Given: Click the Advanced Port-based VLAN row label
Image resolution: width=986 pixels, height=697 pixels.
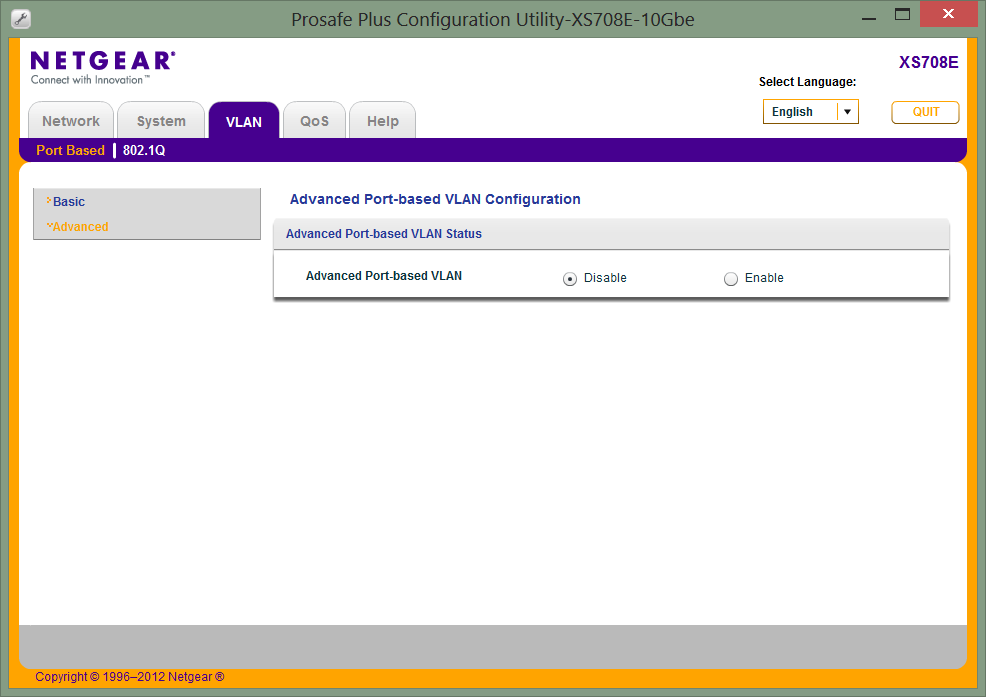Looking at the screenshot, I should point(384,276).
